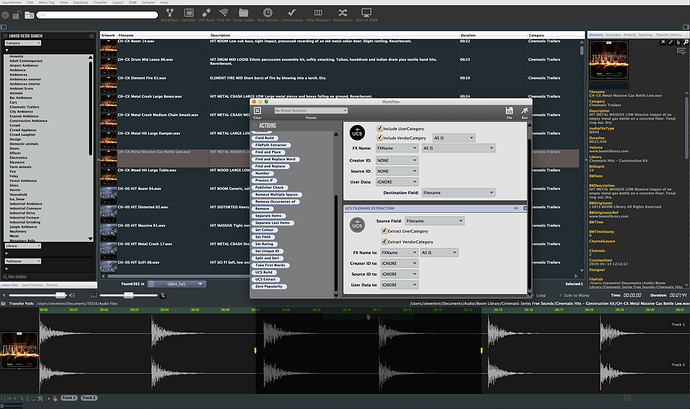The image size is (690, 409).
Task: Click the Run icon in the Workflow window
Action: click(x=524, y=111)
